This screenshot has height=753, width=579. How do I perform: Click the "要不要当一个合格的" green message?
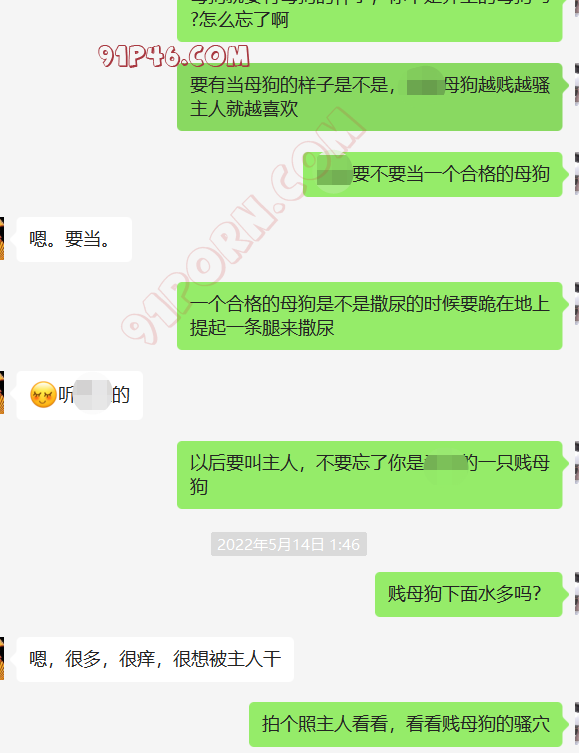[x=433, y=174]
